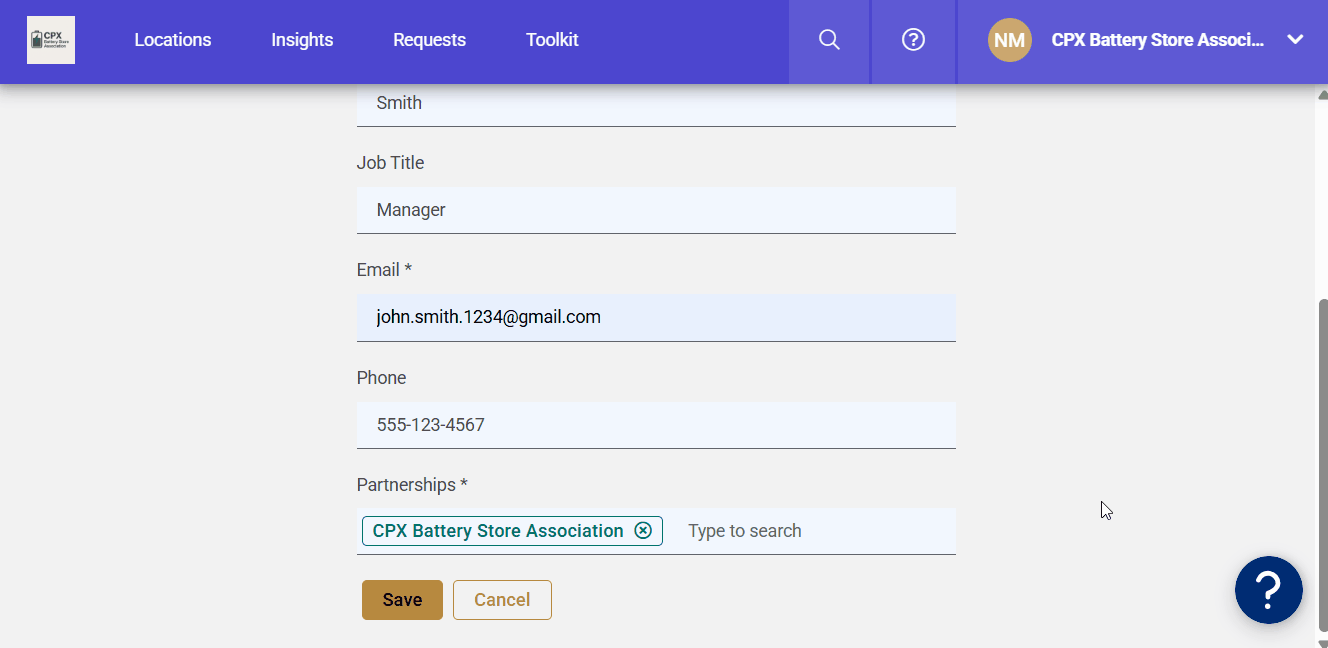Click the CPX Battery Store Association logo
Viewport: 1328px width, 648px height.
[51, 40]
